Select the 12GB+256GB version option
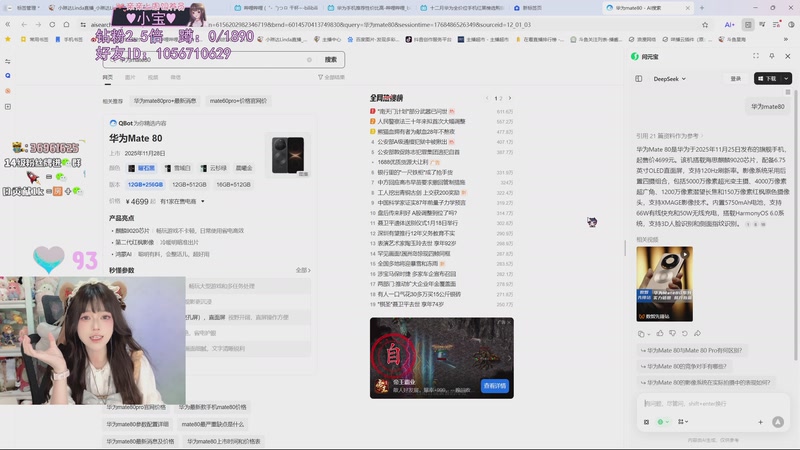Screen dimensions: 800x450 [x=145, y=185]
